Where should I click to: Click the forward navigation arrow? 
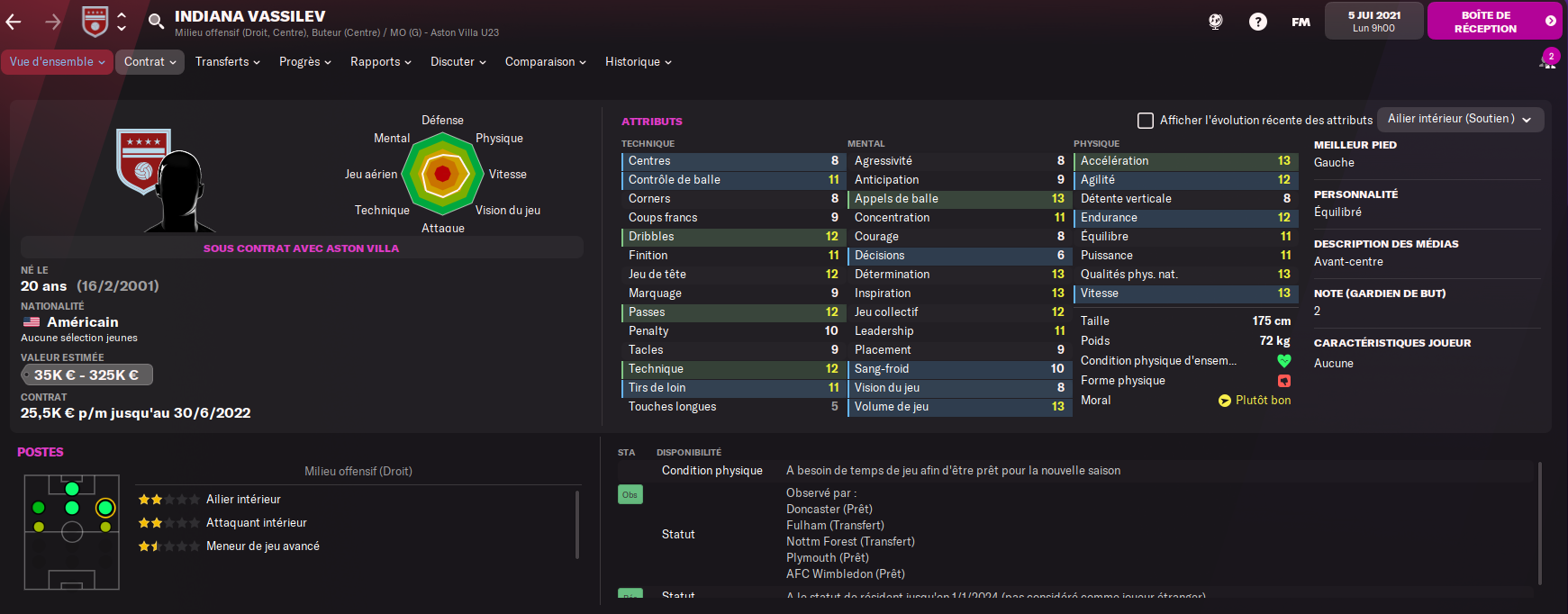click(x=53, y=22)
